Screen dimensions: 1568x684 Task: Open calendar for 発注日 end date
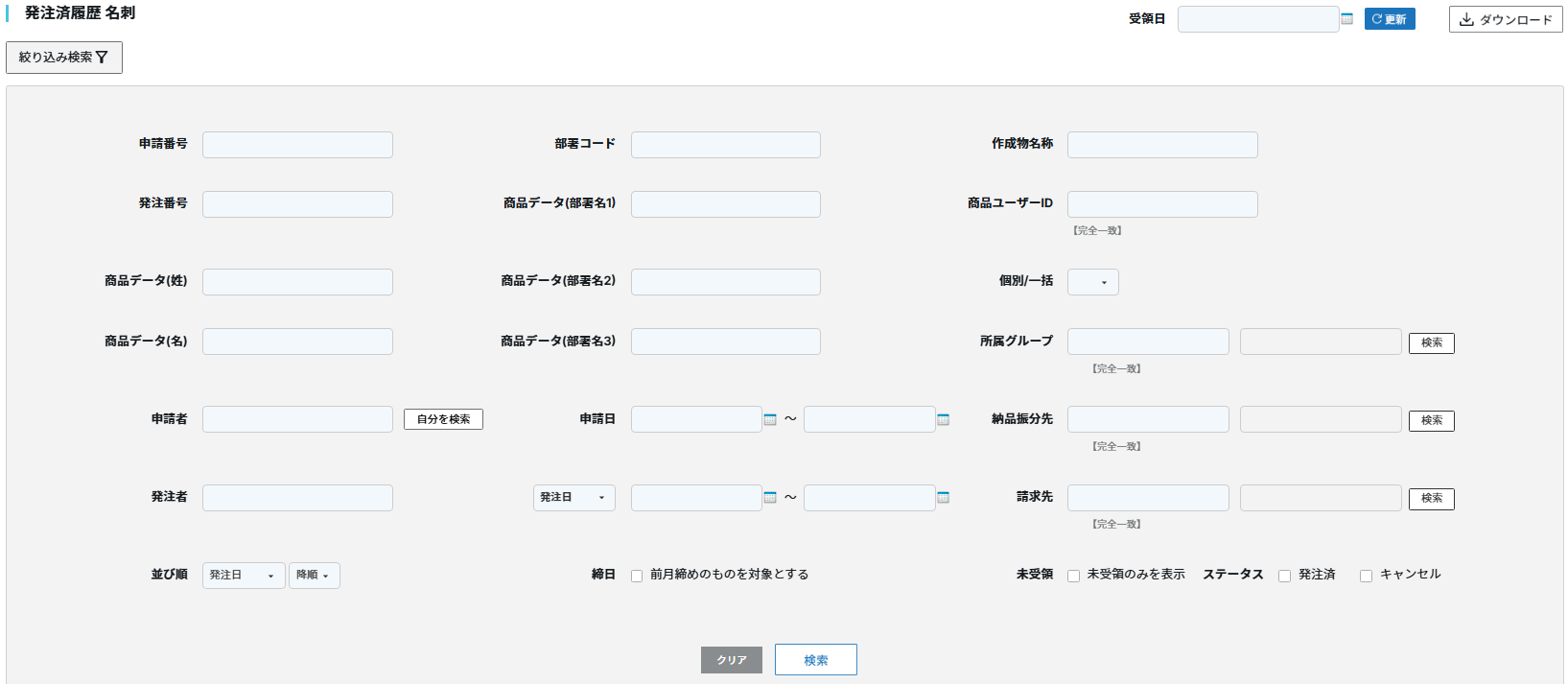[x=943, y=497]
